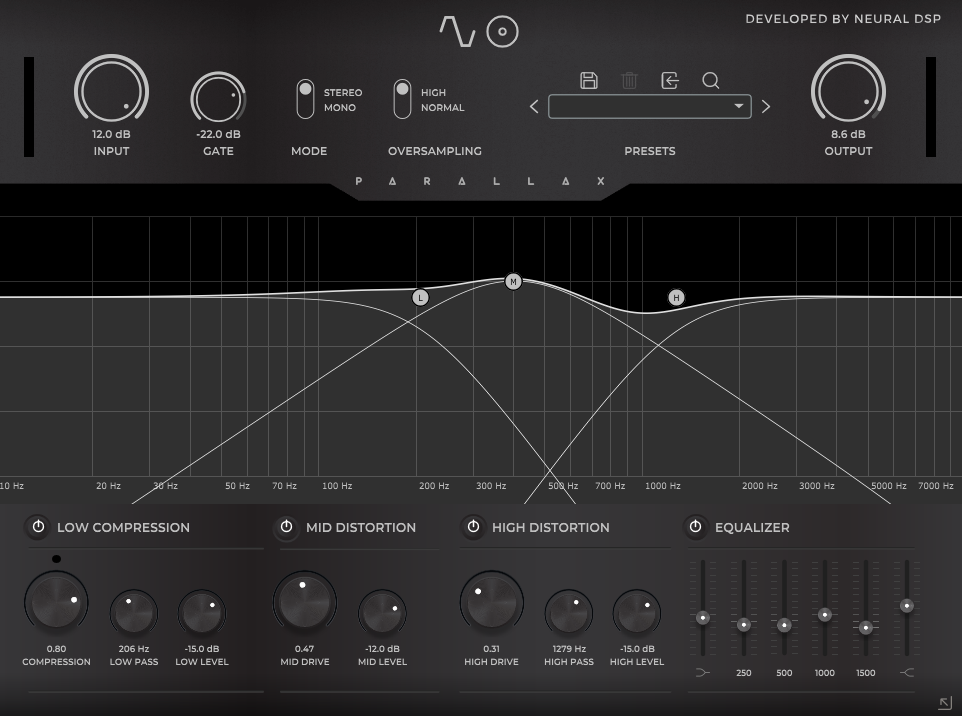Disable the Mid Distortion section
The width and height of the screenshot is (962, 716).
pyautogui.click(x=286, y=527)
